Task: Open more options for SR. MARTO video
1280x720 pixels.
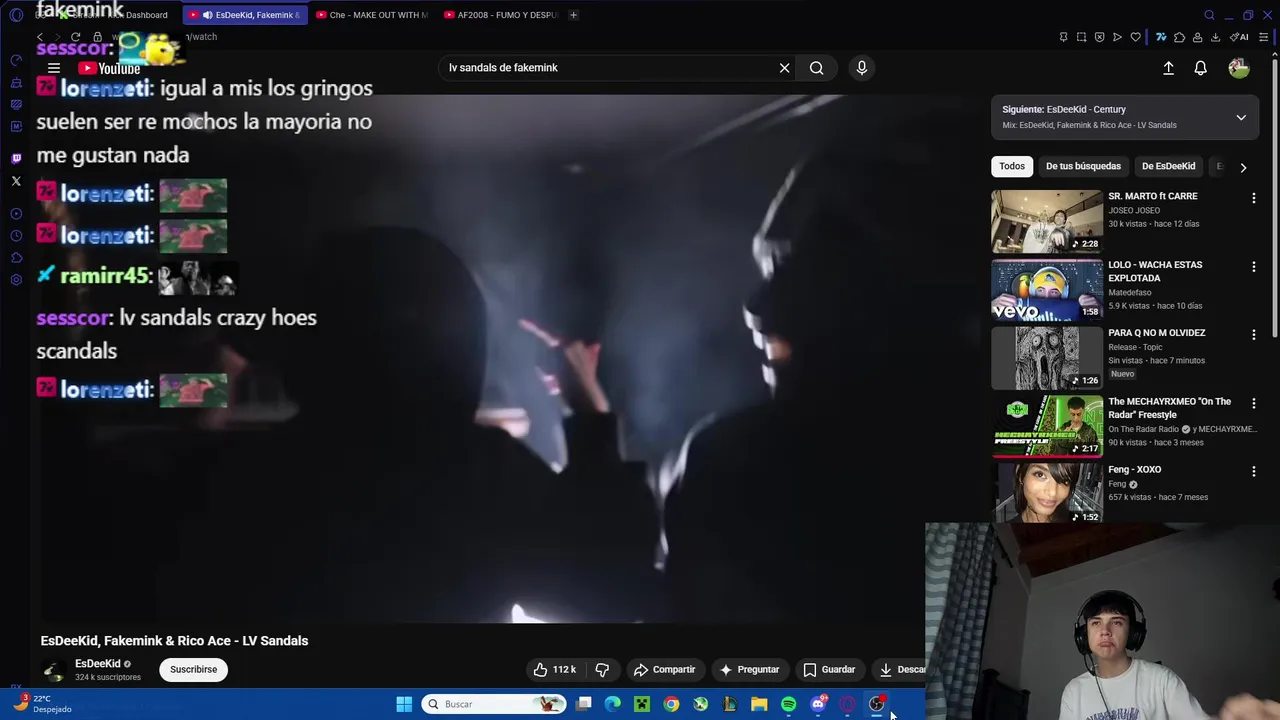Action: pyautogui.click(x=1253, y=198)
